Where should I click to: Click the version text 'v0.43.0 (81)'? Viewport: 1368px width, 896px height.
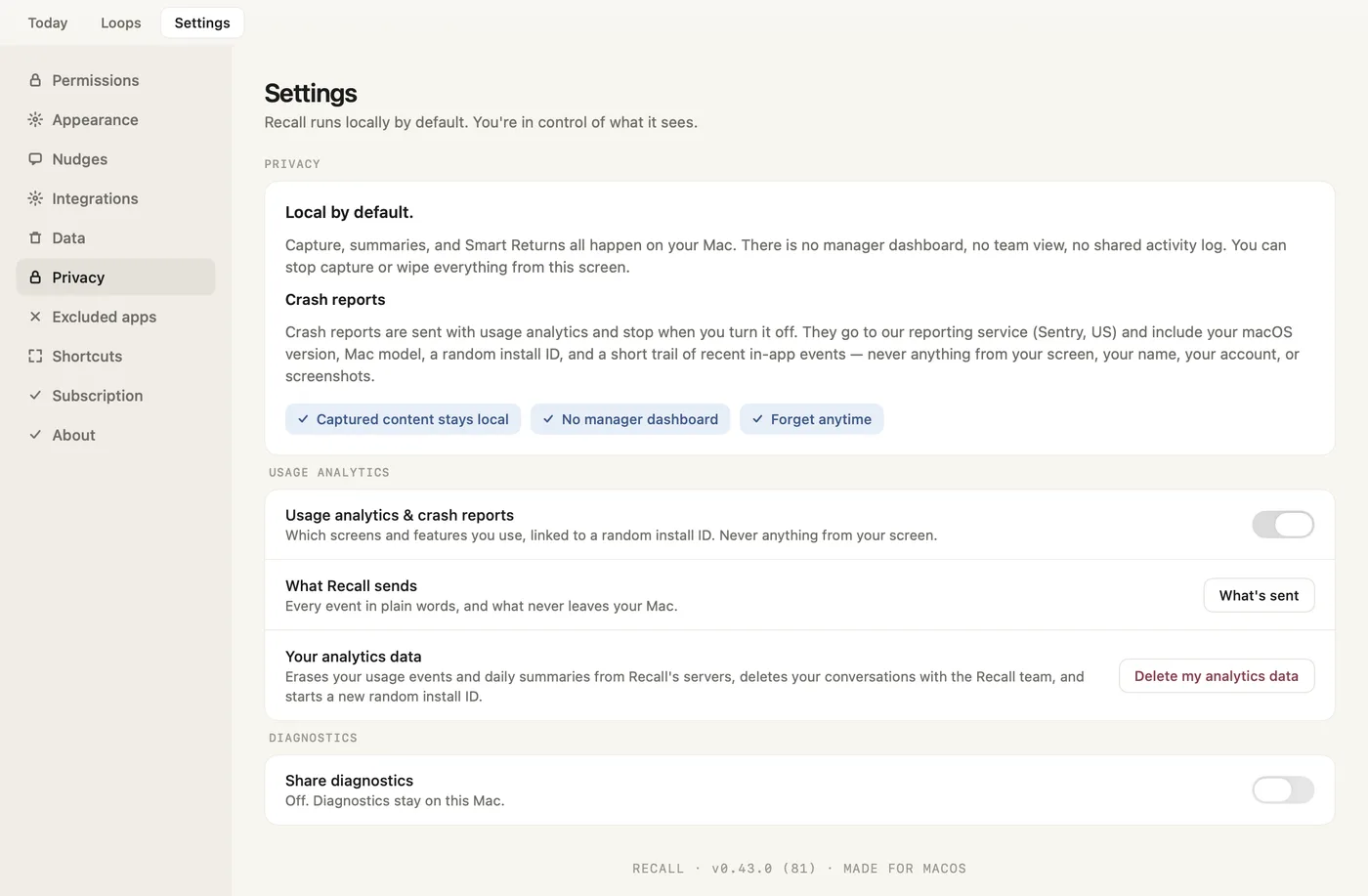763,869
